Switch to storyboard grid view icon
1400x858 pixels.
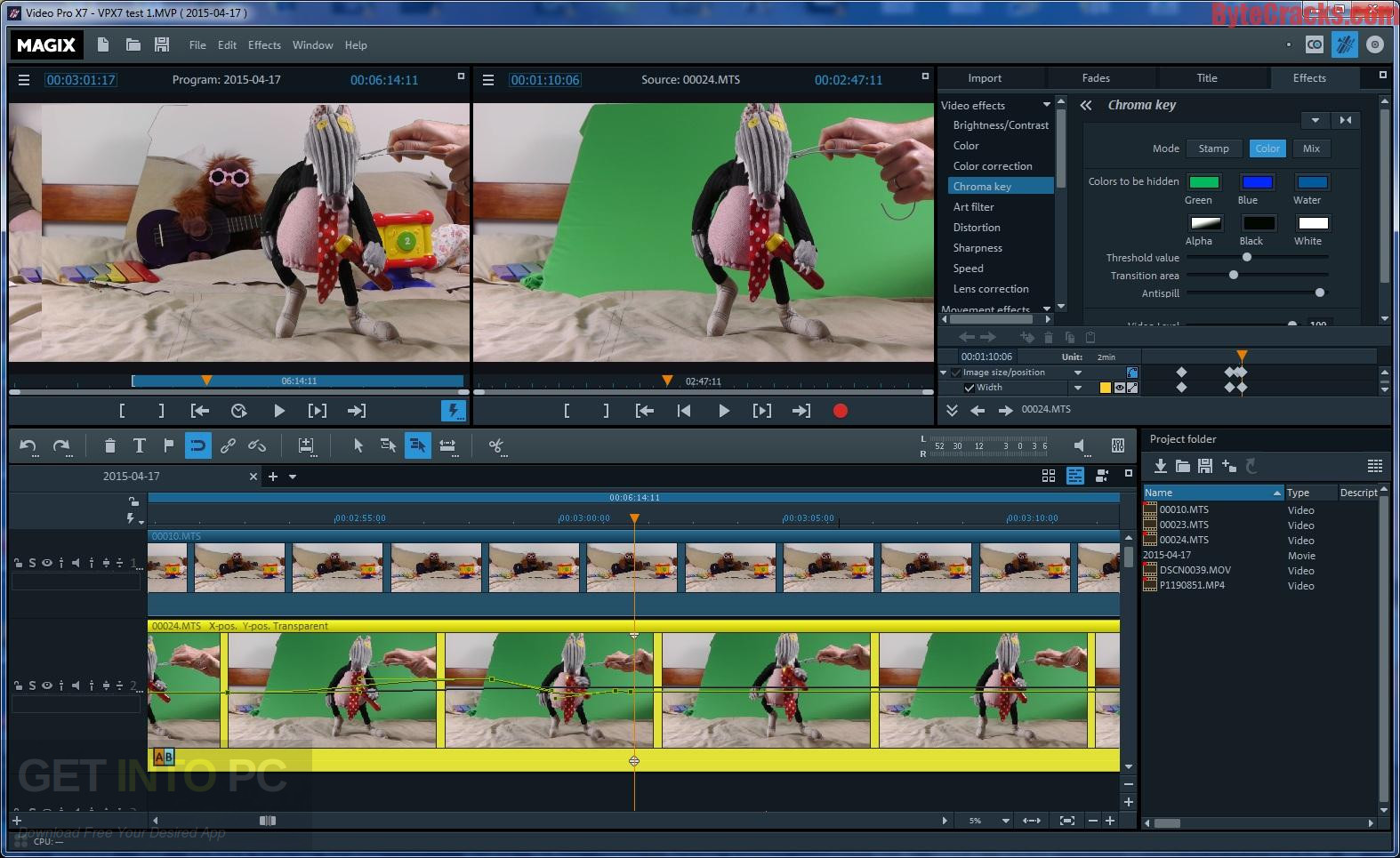pos(1048,476)
